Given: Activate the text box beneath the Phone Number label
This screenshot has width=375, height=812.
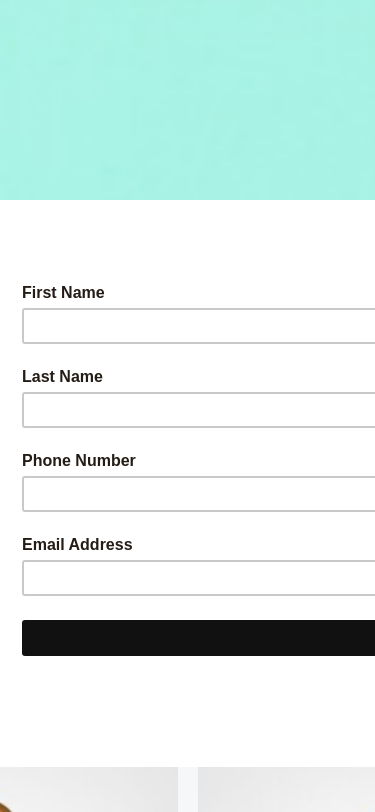Looking at the screenshot, I should (198, 494).
